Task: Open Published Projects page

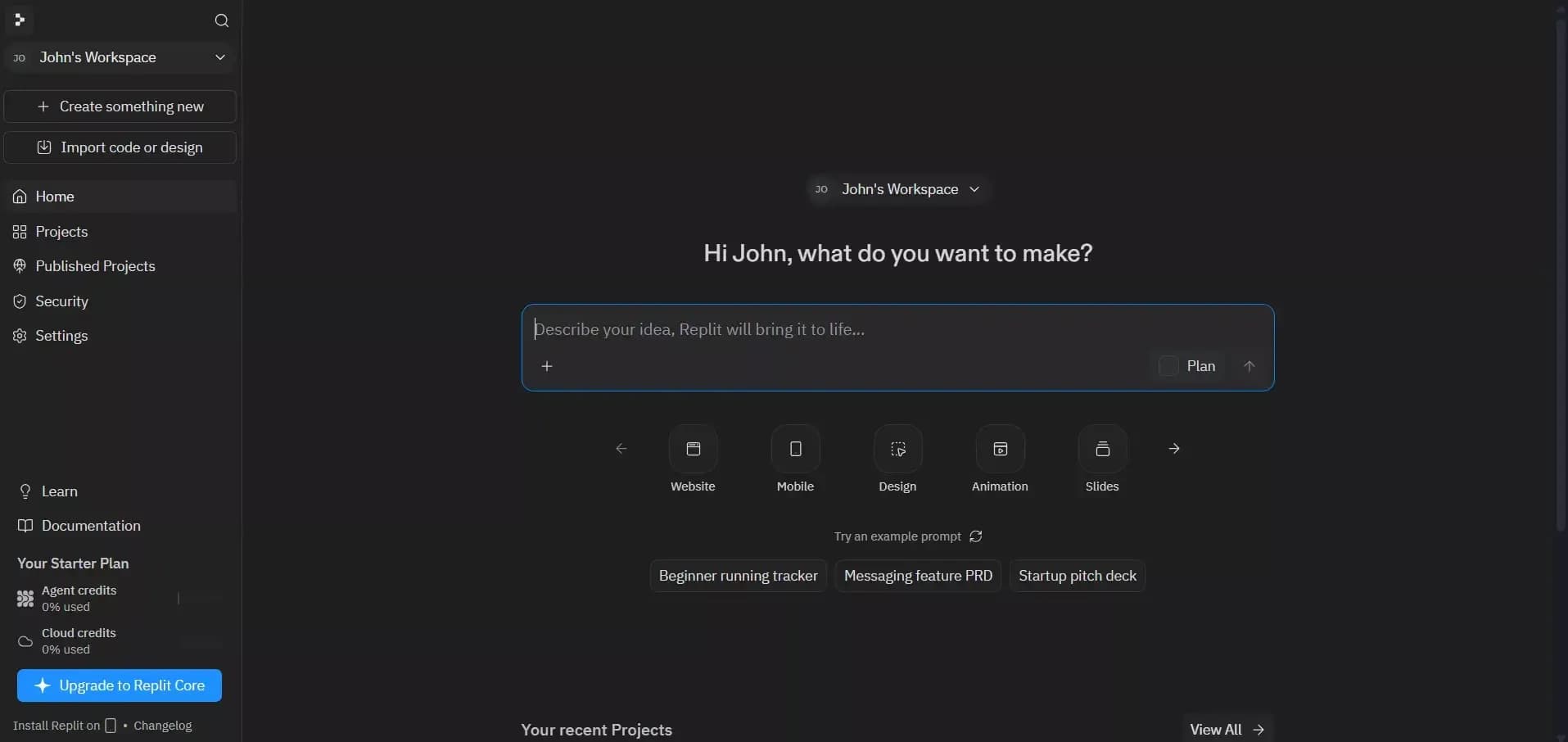Action: click(120, 266)
